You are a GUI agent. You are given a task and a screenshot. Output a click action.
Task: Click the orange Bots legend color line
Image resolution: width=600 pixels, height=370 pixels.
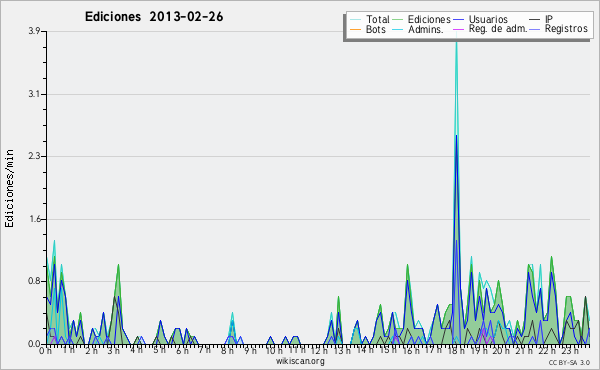pyautogui.click(x=355, y=29)
